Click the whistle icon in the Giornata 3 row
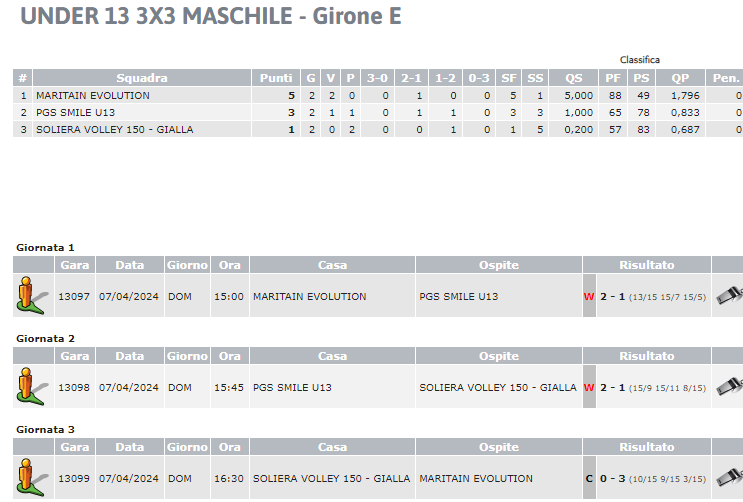Image resolution: width=743 pixels, height=502 pixels. 729,477
